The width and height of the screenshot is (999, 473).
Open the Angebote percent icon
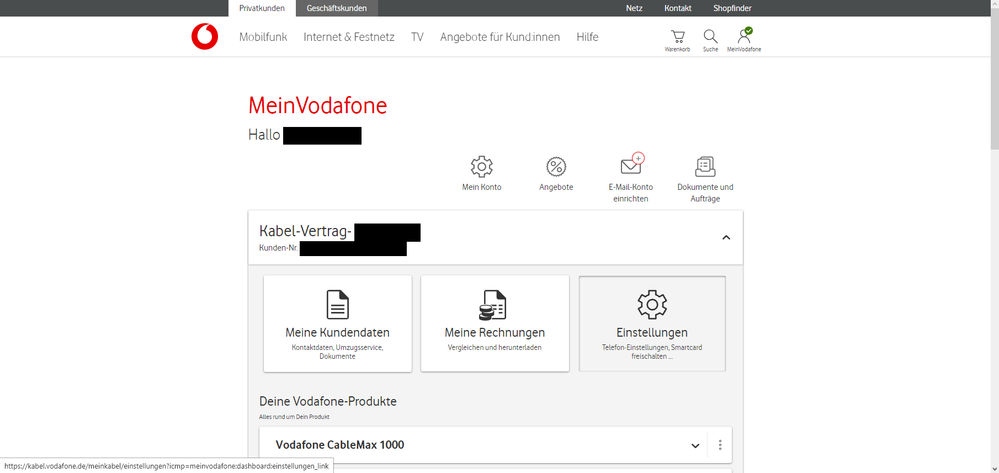[556, 167]
